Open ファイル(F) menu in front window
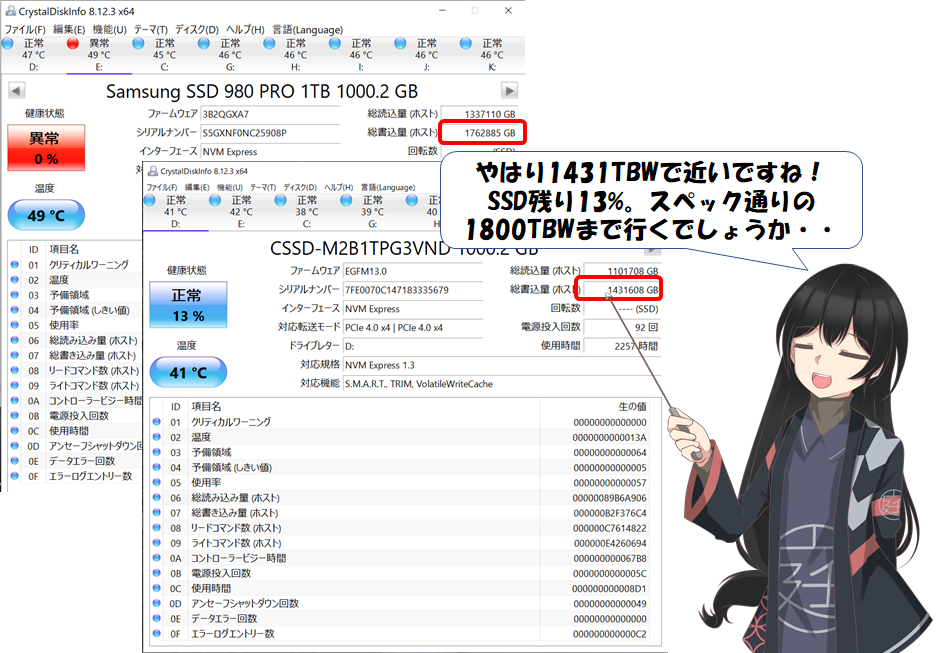 point(162,188)
